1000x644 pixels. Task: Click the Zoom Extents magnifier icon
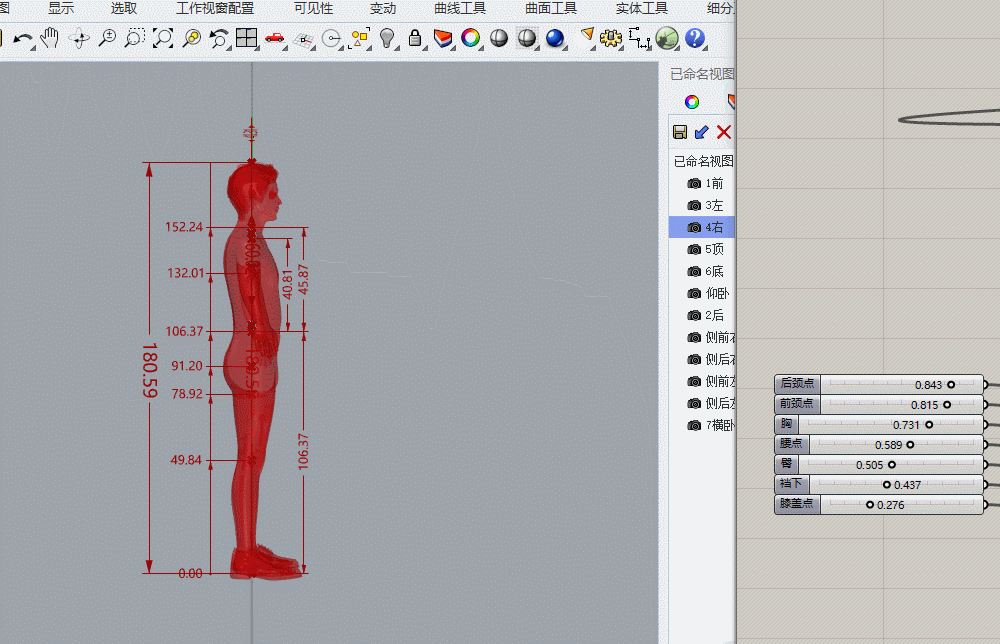click(x=163, y=39)
